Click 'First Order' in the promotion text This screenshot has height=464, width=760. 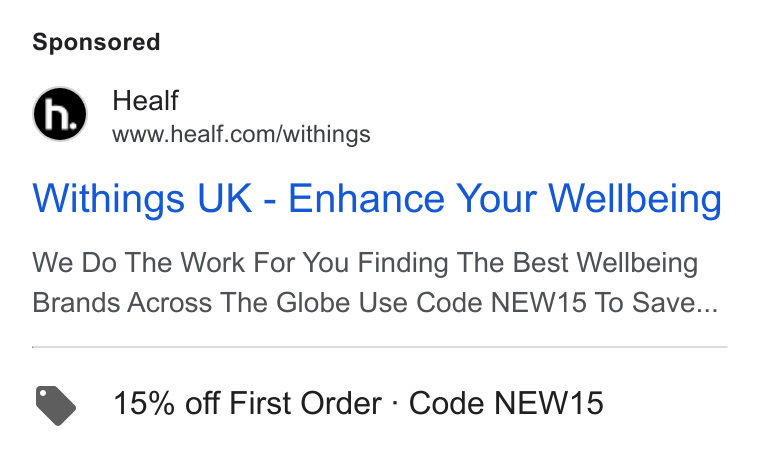(x=305, y=403)
